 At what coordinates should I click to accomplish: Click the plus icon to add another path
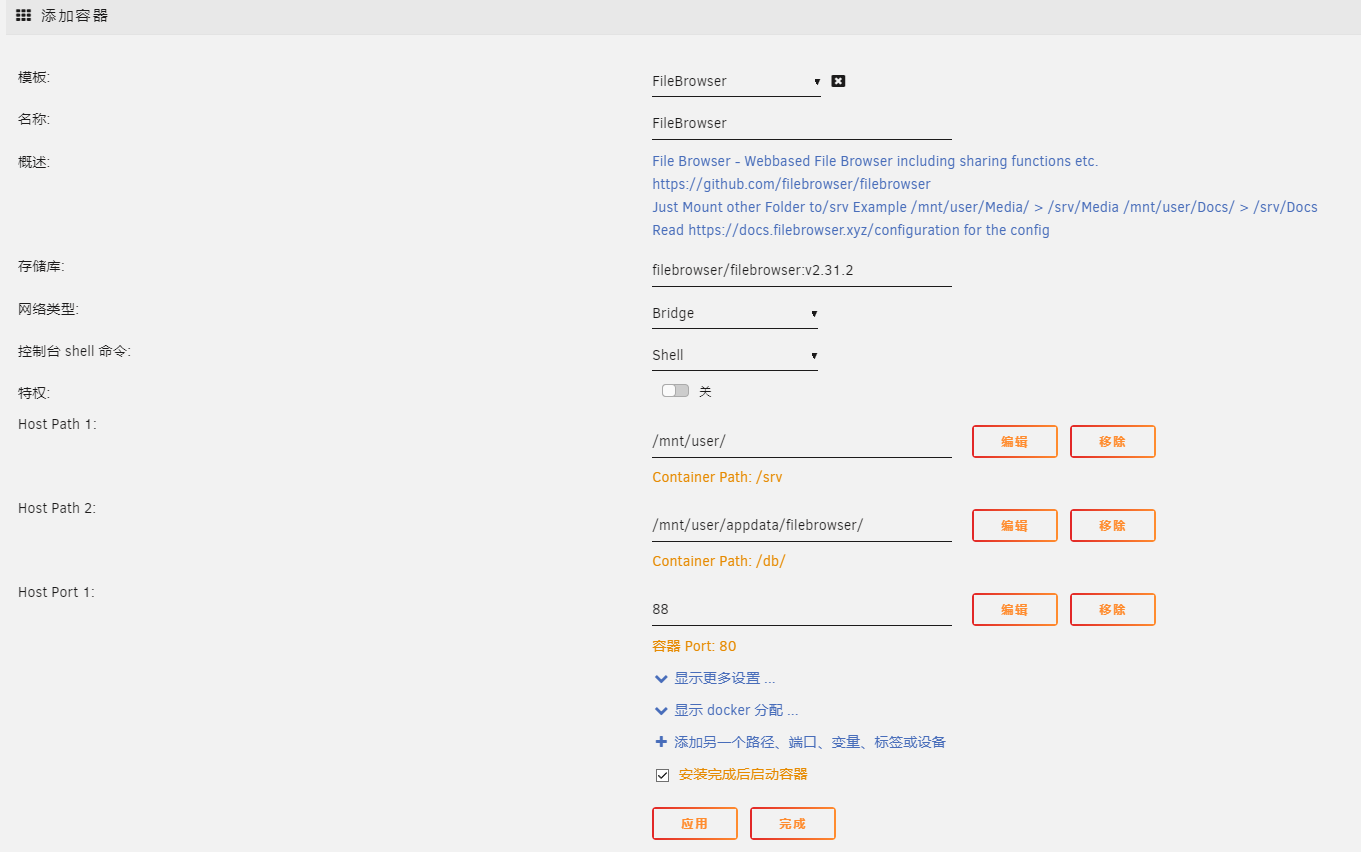click(661, 742)
